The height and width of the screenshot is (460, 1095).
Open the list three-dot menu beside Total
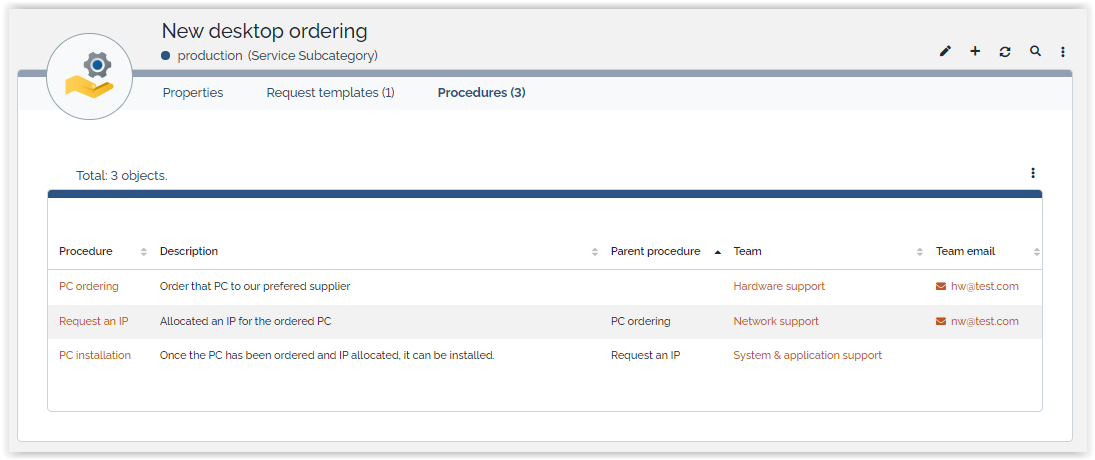click(1033, 173)
